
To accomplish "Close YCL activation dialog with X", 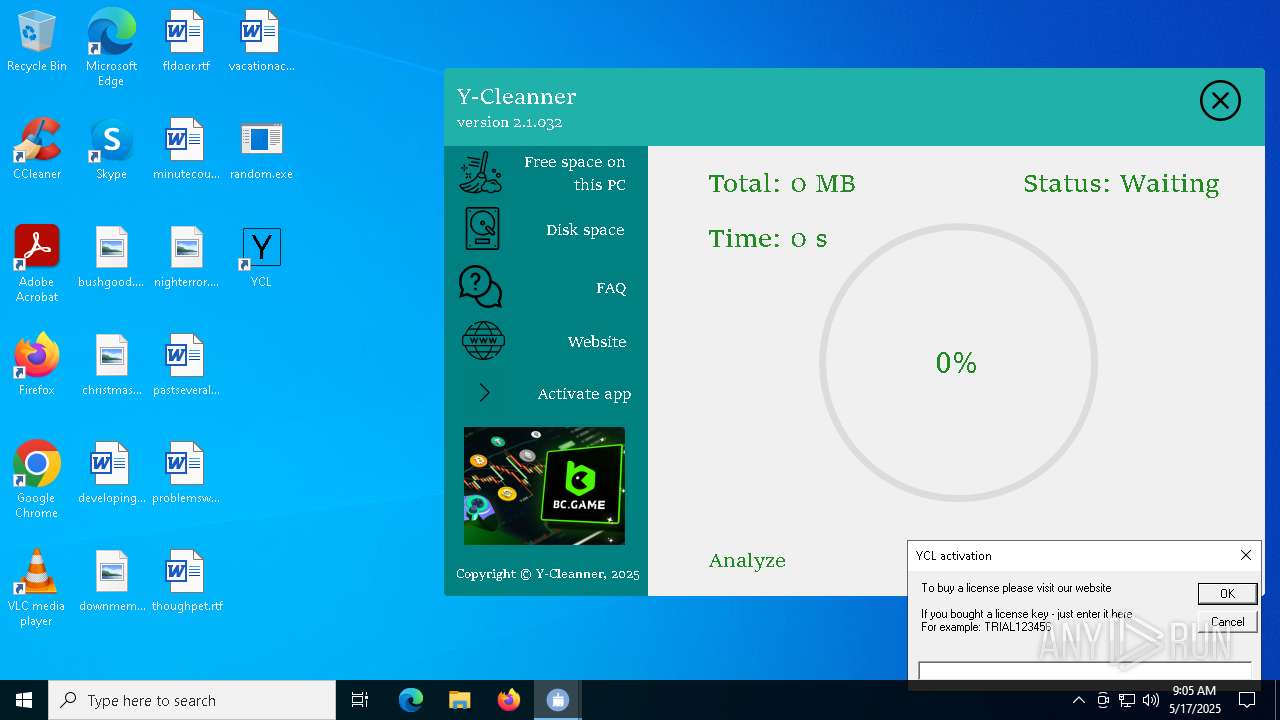I will click(x=1245, y=555).
